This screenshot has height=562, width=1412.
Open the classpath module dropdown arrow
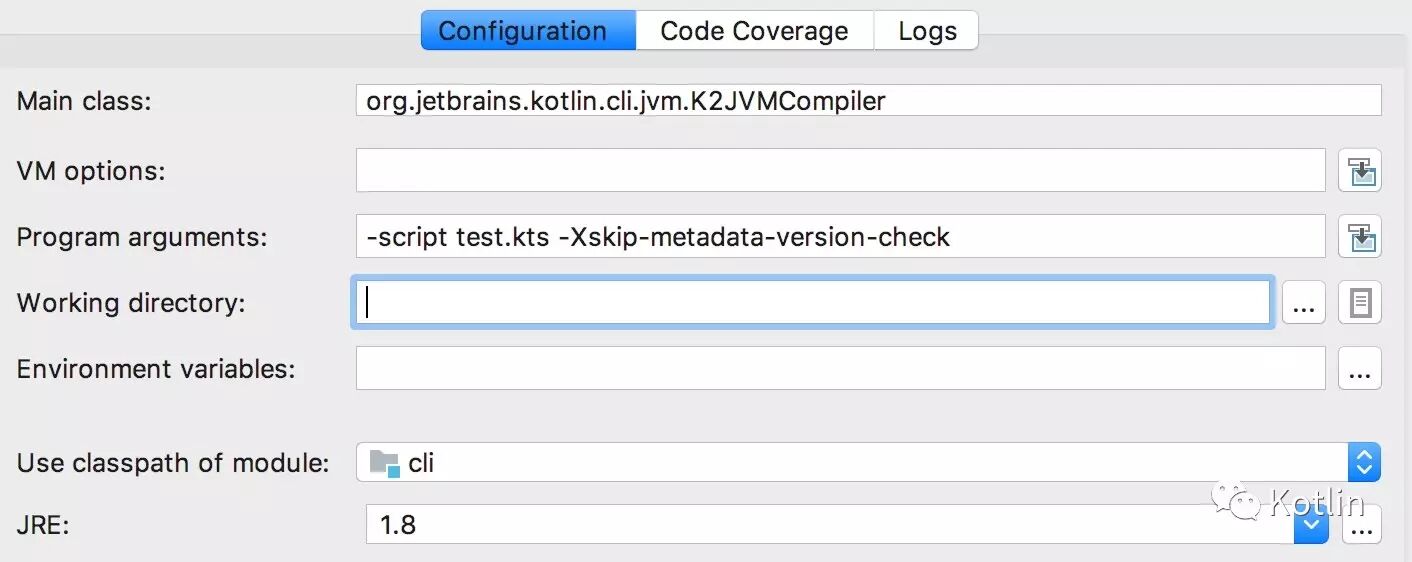click(x=1364, y=462)
